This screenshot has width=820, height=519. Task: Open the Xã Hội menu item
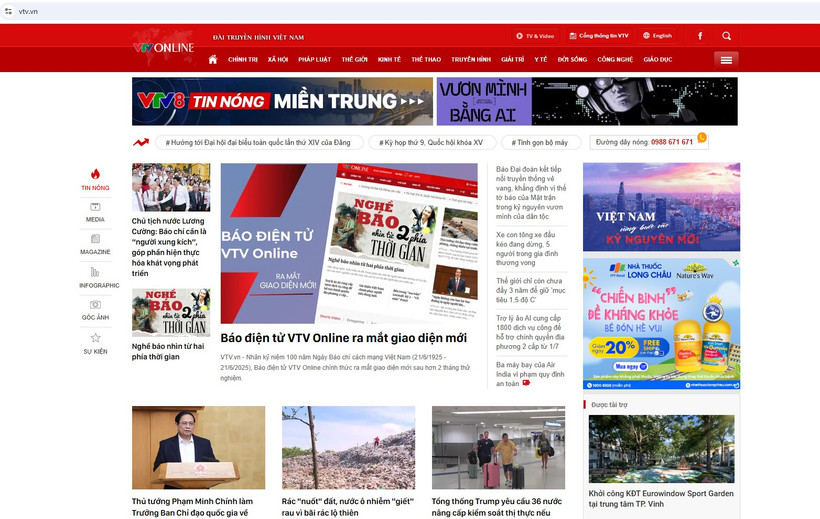click(x=278, y=60)
